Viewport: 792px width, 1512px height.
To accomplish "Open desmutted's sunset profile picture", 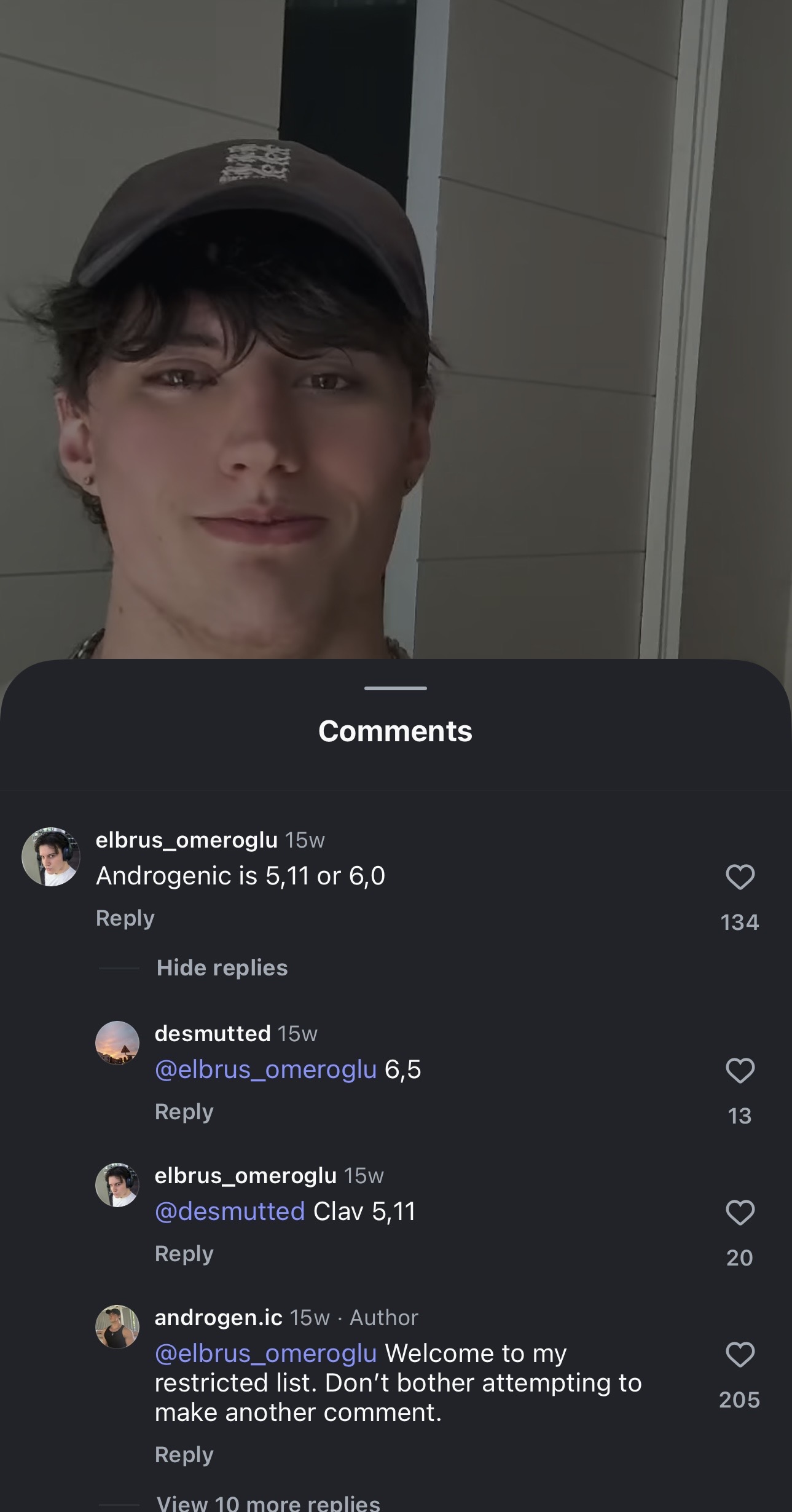I will [117, 1043].
